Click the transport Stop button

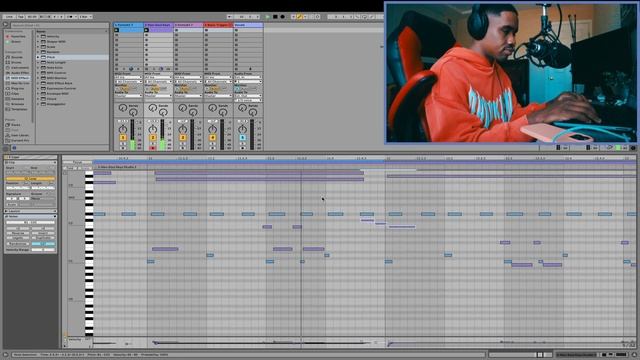point(275,17)
